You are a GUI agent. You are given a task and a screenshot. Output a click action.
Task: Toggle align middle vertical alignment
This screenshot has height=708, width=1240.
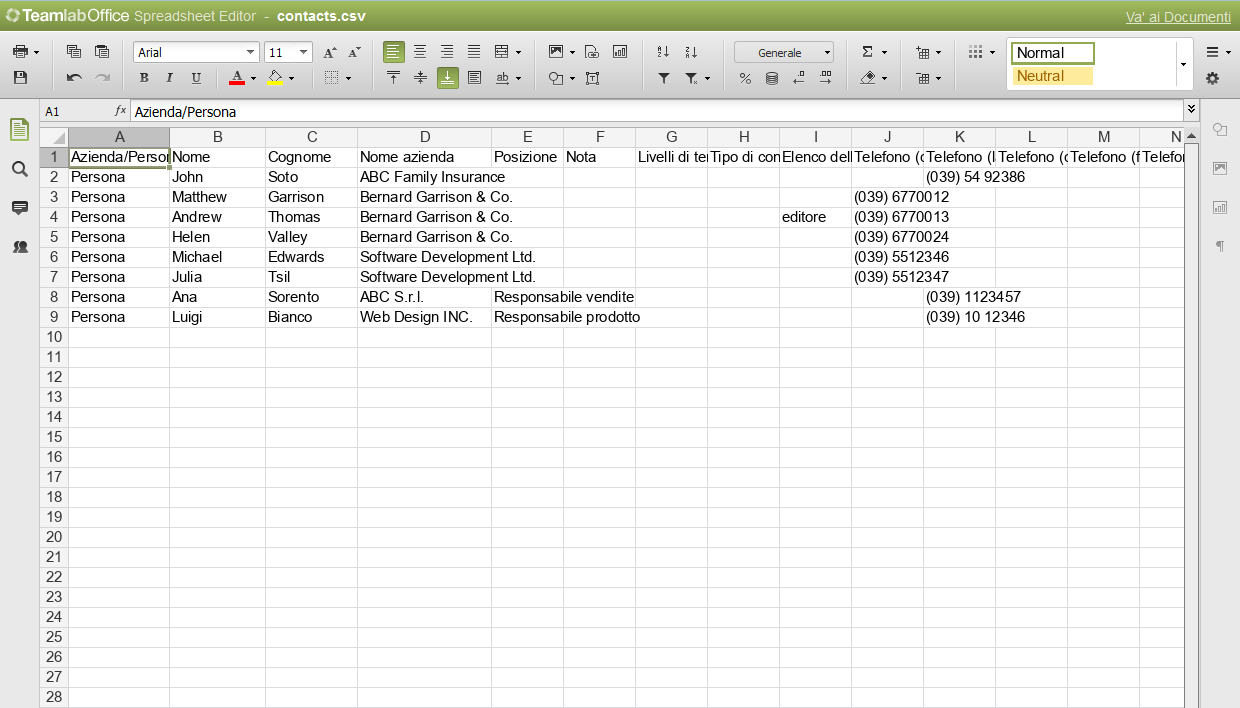(x=421, y=78)
